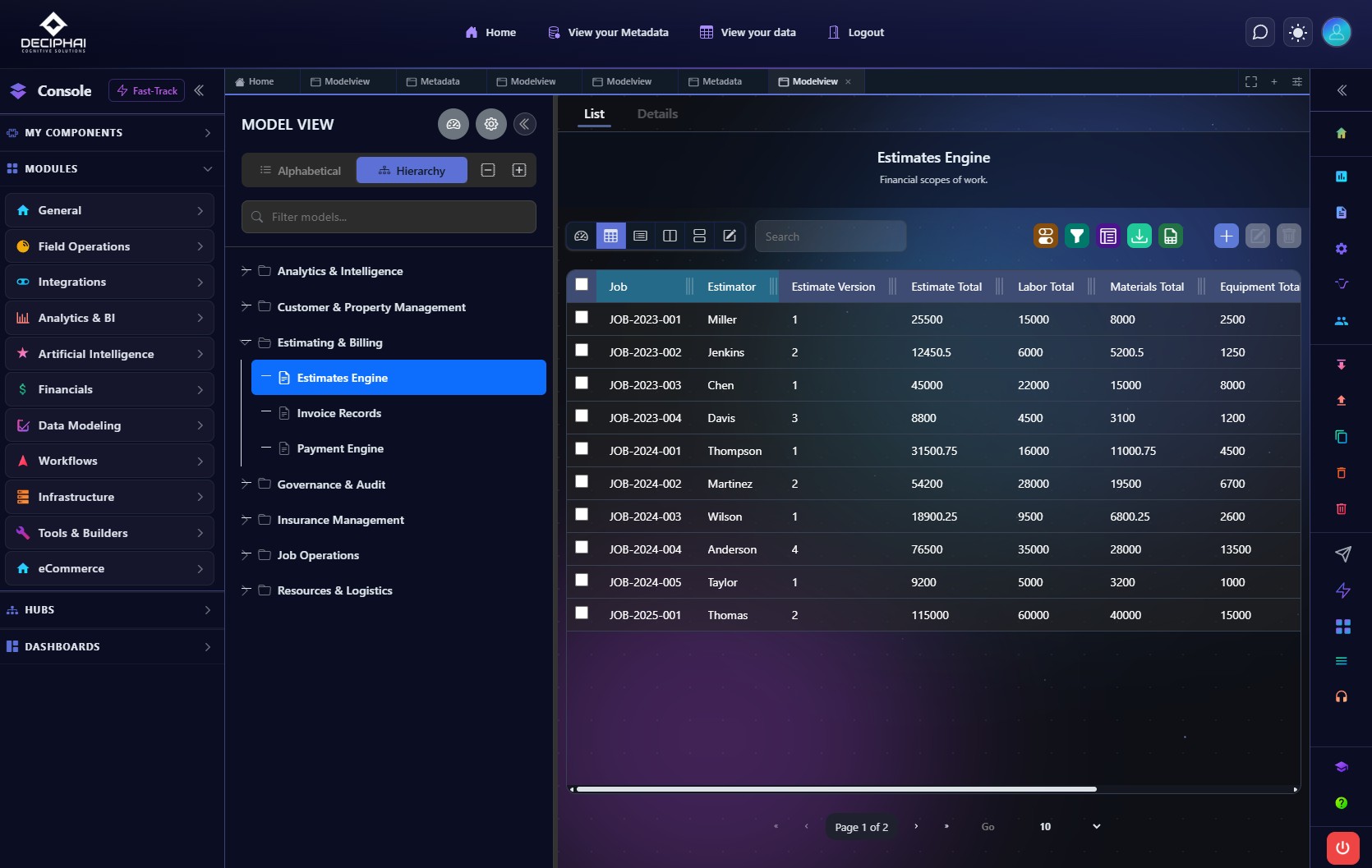Expand Governance & Audit folder

(x=246, y=485)
